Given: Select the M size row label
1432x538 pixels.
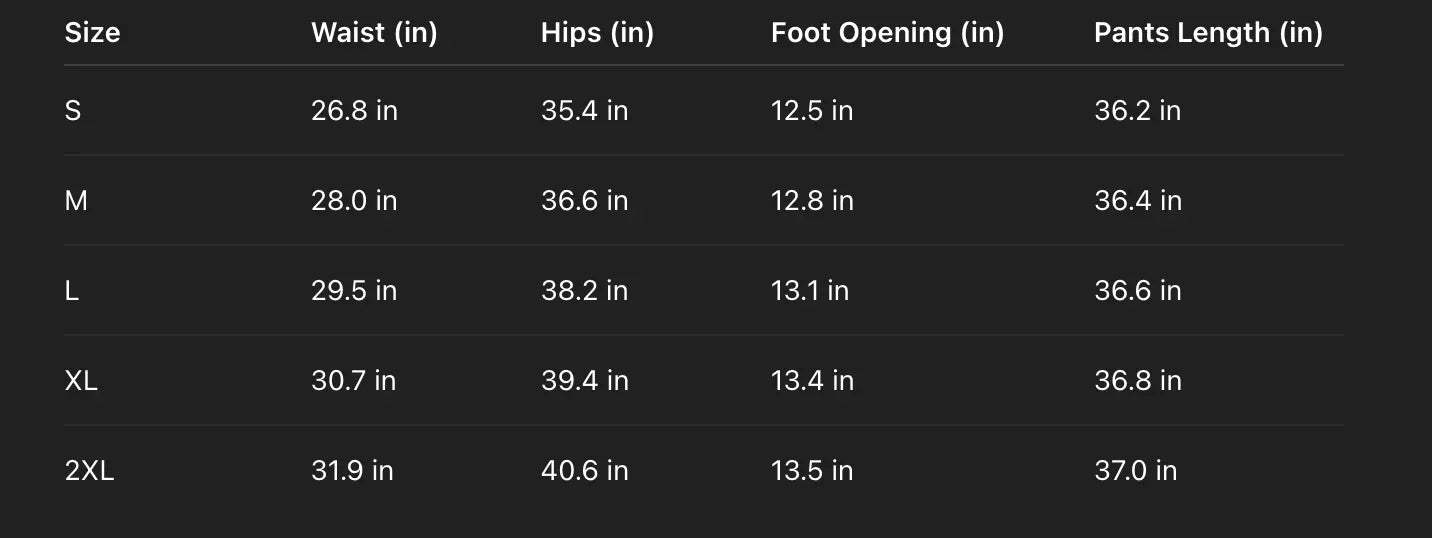Looking at the screenshot, I should click(76, 201).
